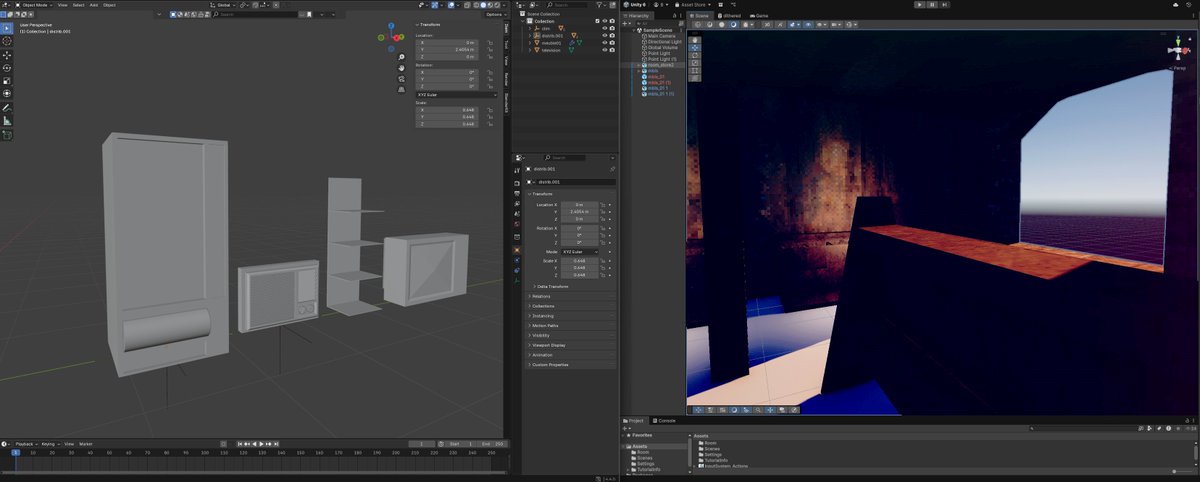The height and width of the screenshot is (482, 1200).
Task: Click the Unity Pause button
Action: point(934,5)
